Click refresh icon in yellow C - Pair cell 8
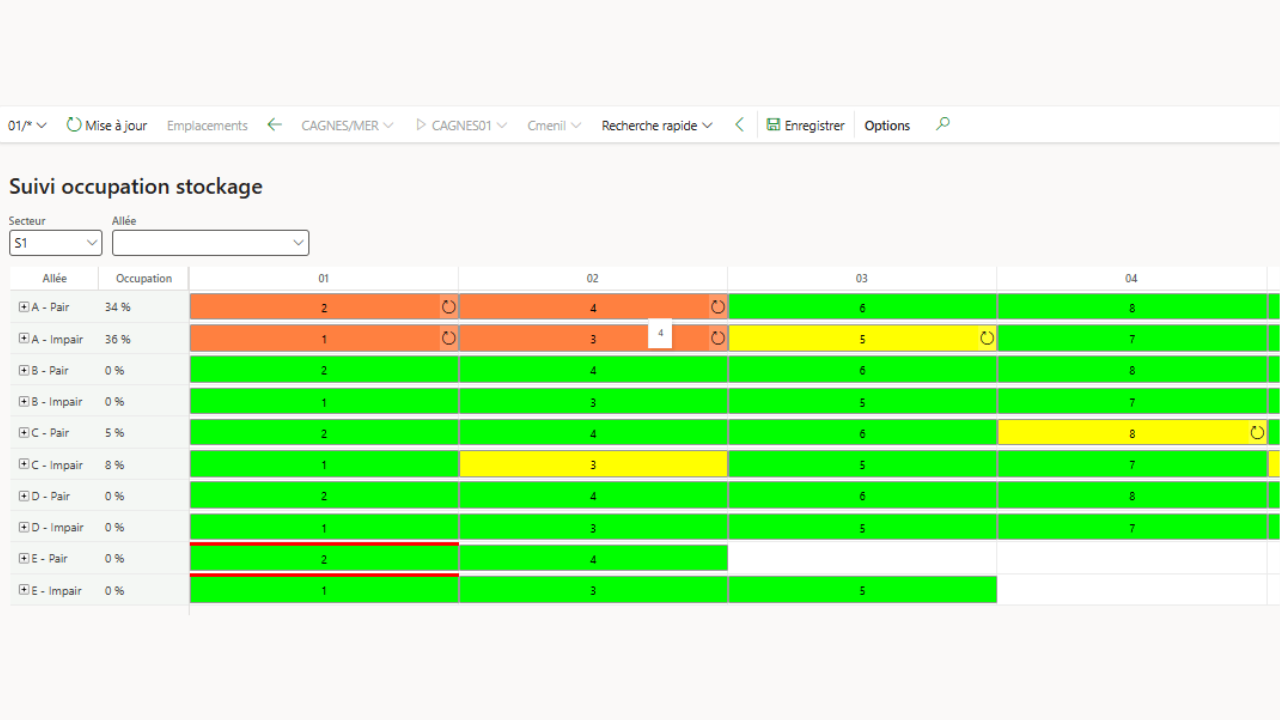Image resolution: width=1280 pixels, height=720 pixels. [1257, 433]
